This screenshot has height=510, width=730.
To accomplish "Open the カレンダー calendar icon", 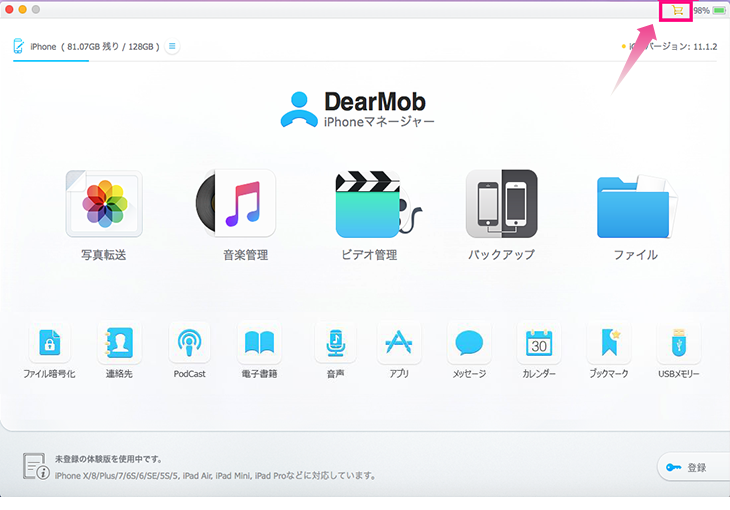I will point(539,343).
